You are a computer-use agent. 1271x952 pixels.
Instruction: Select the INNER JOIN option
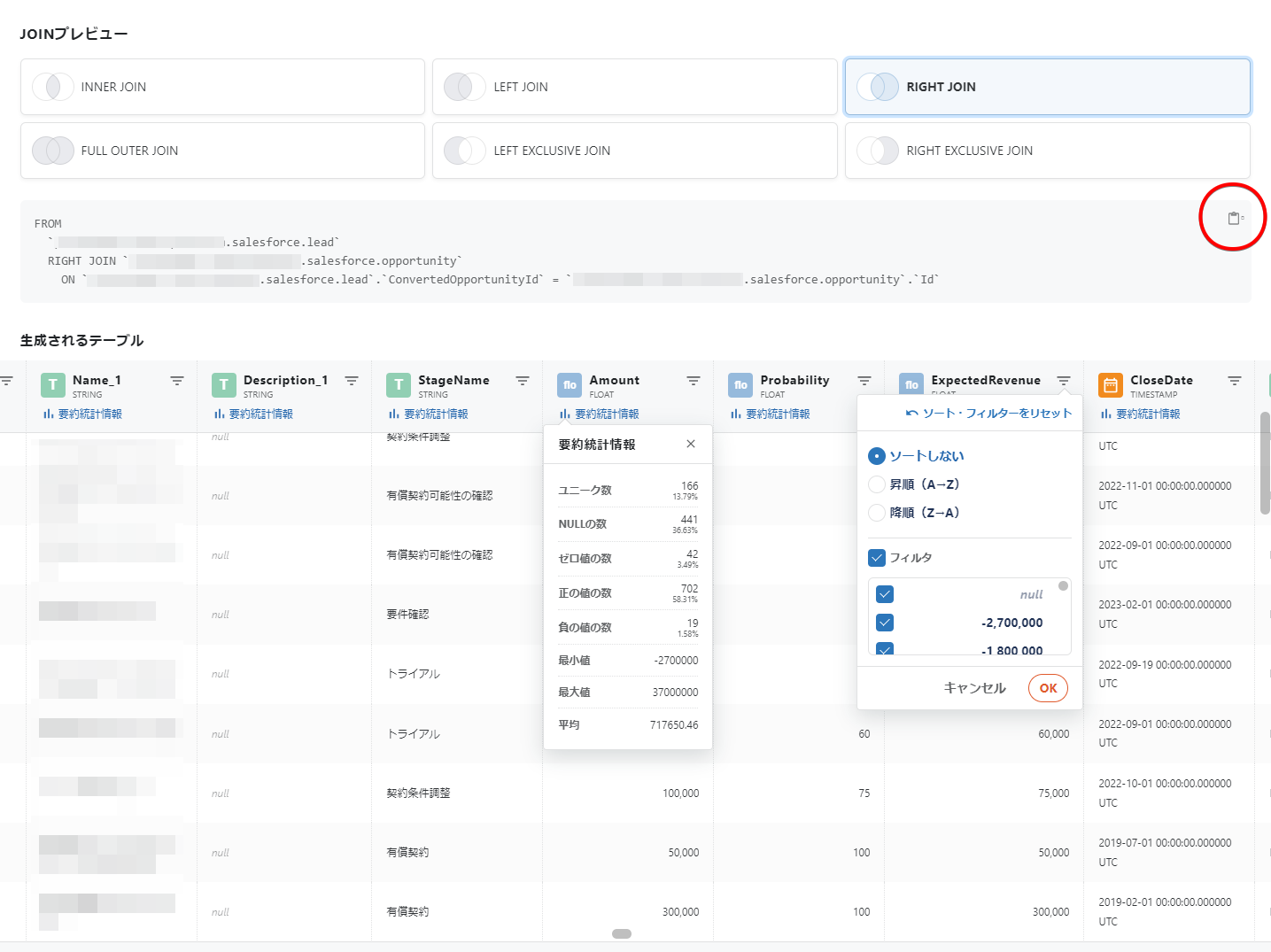222,87
